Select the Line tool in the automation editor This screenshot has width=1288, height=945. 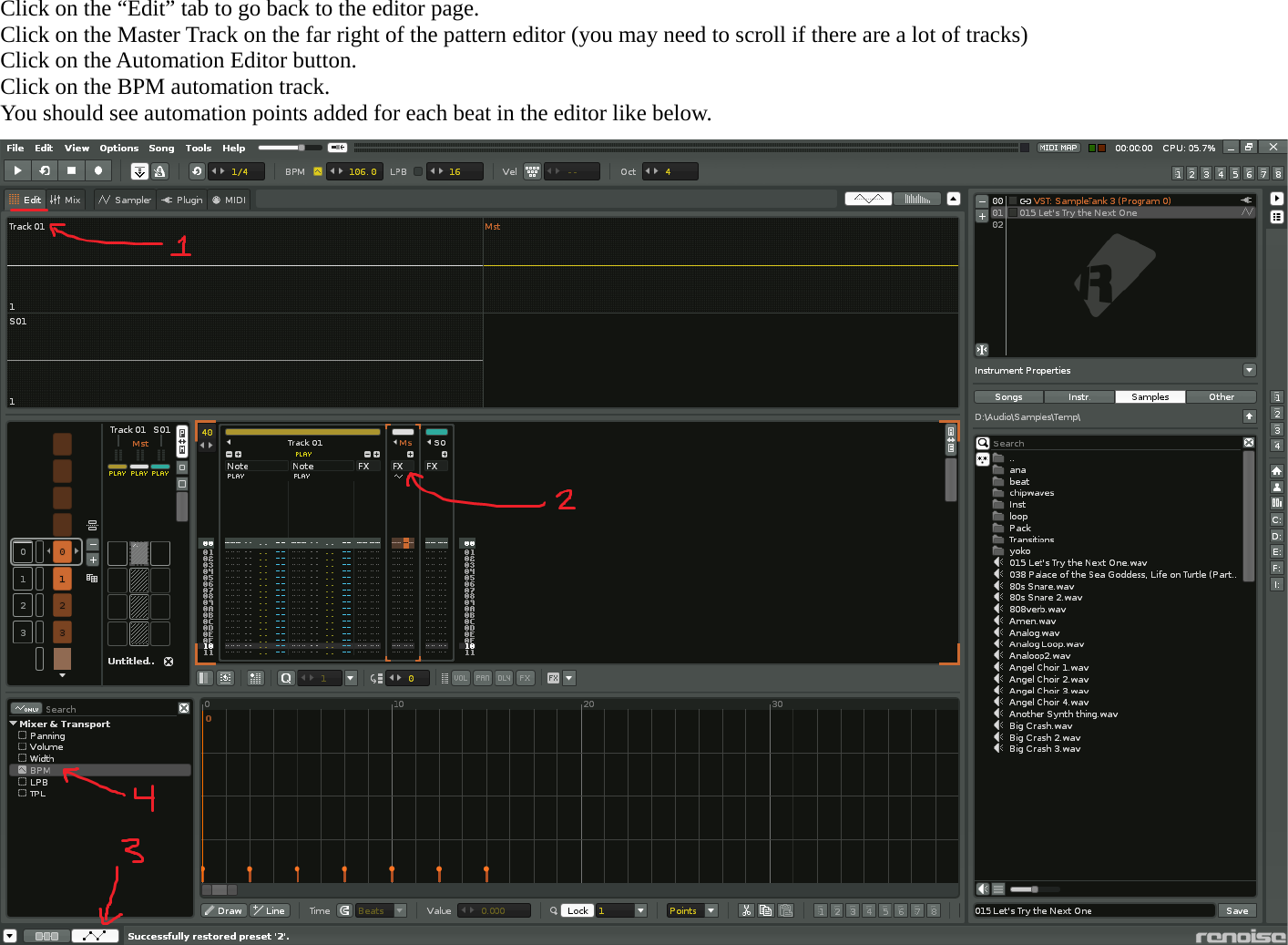tap(270, 909)
